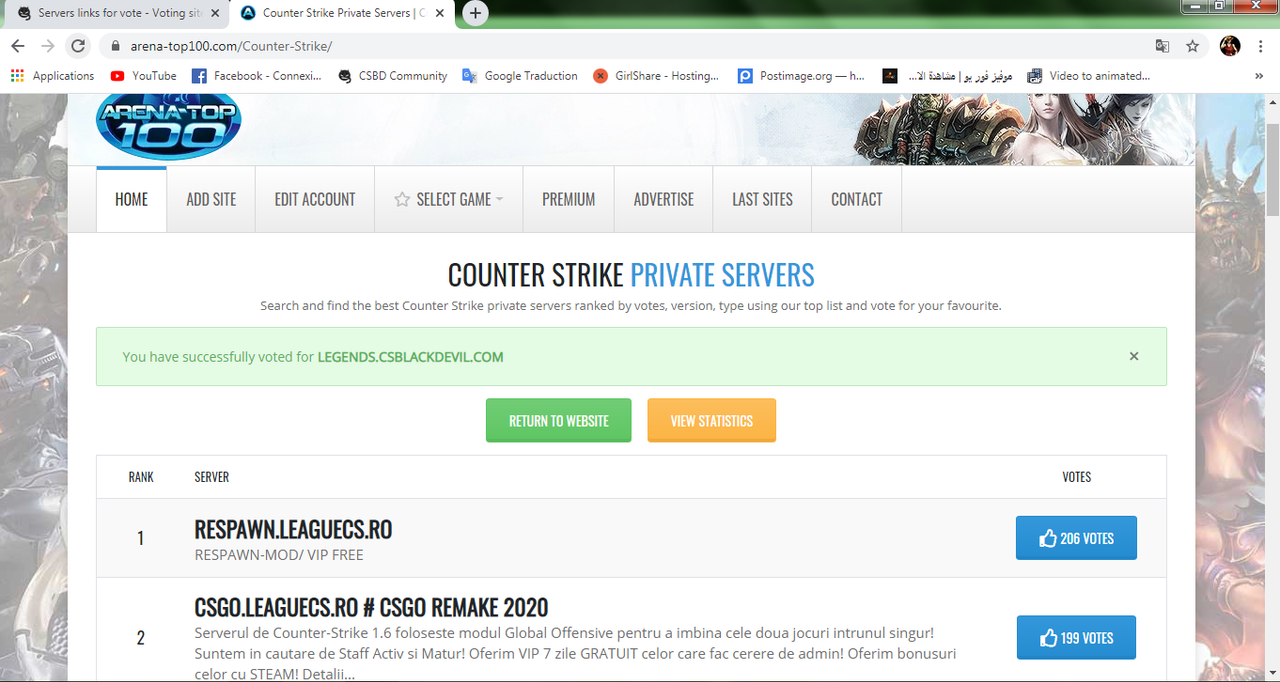The image size is (1280, 682).
Task: Dismiss the successful vote notification
Action: tap(1134, 356)
